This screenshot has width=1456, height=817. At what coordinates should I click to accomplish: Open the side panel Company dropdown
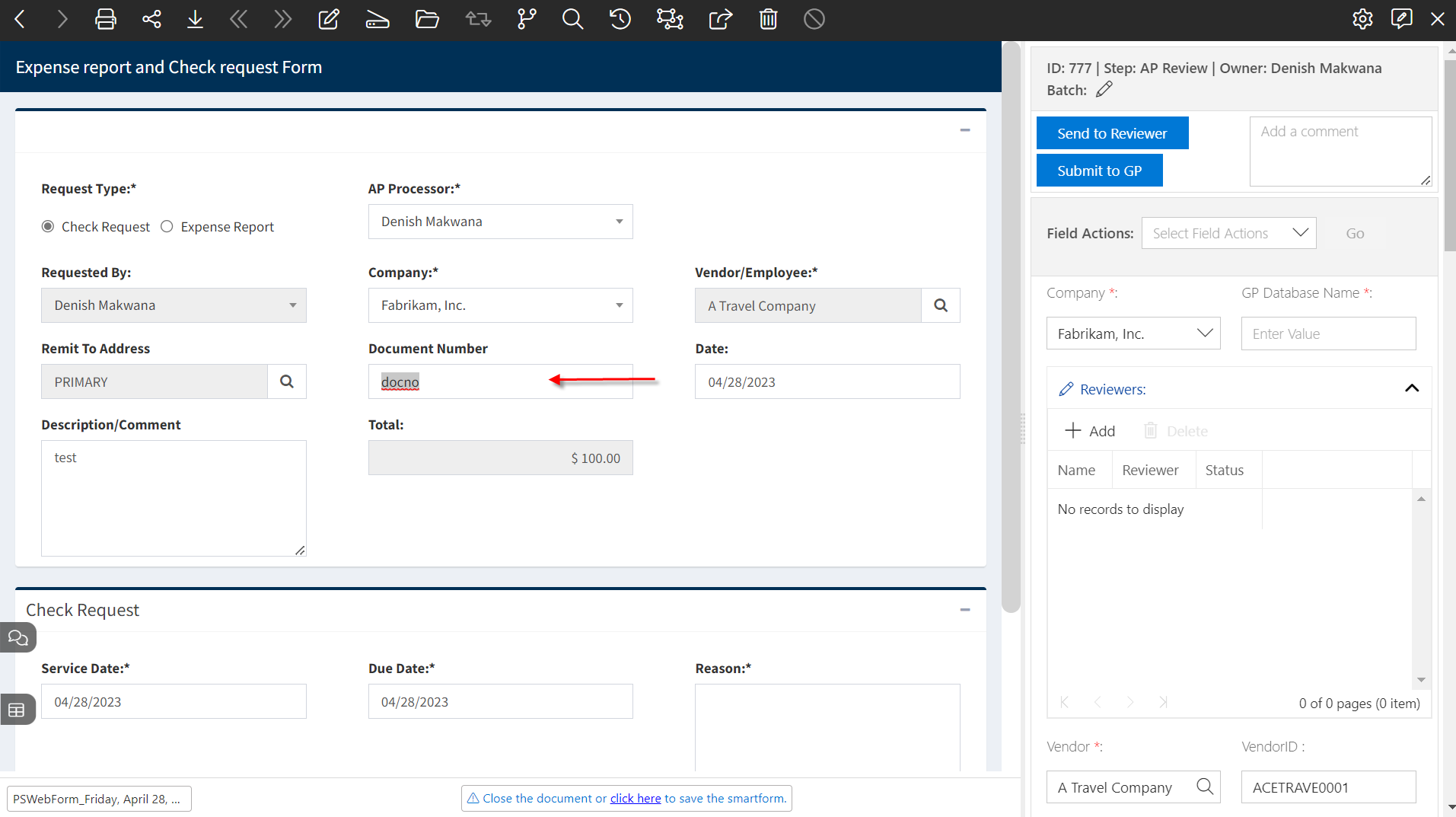tap(1133, 334)
